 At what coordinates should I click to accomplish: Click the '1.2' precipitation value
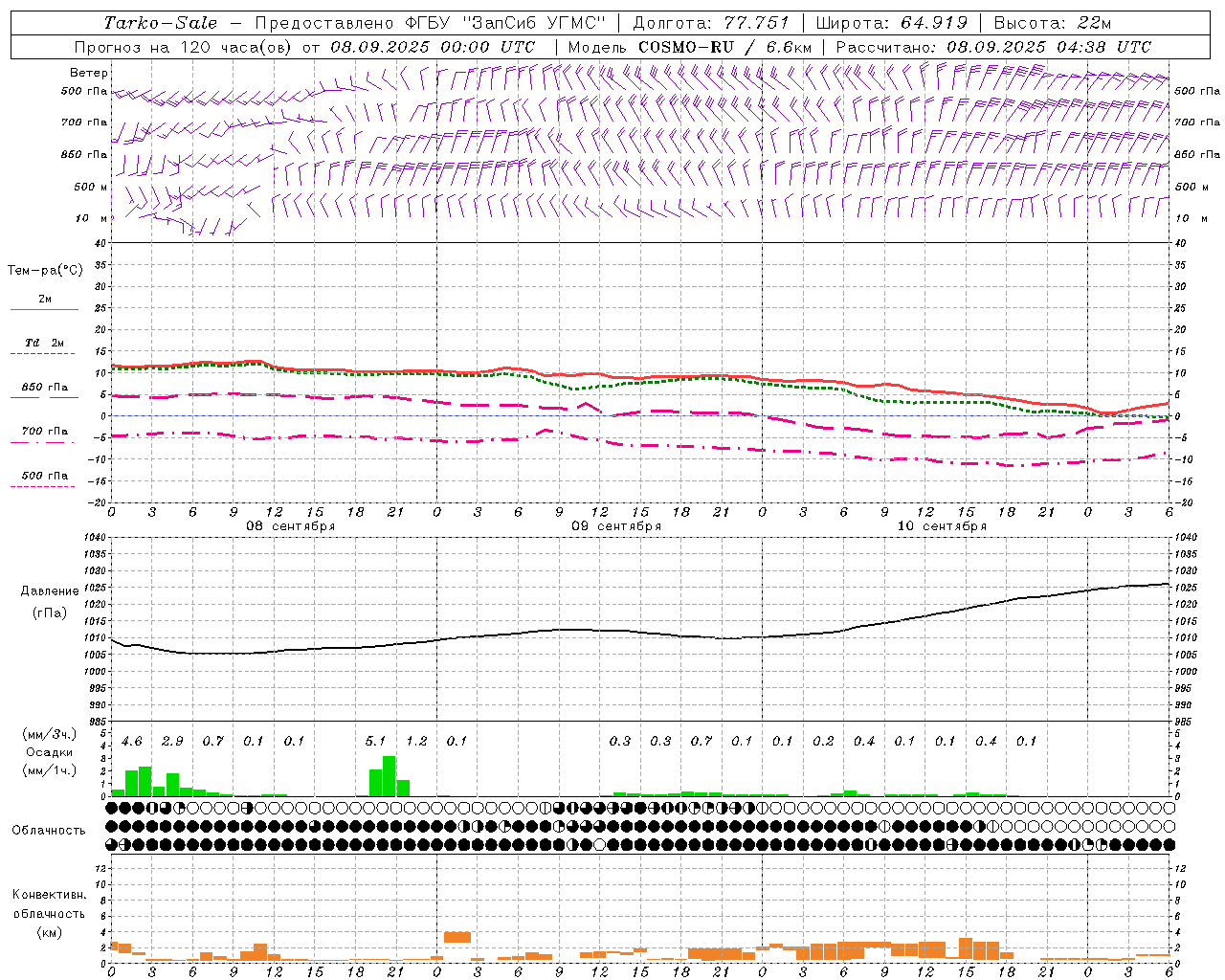pyautogui.click(x=416, y=741)
